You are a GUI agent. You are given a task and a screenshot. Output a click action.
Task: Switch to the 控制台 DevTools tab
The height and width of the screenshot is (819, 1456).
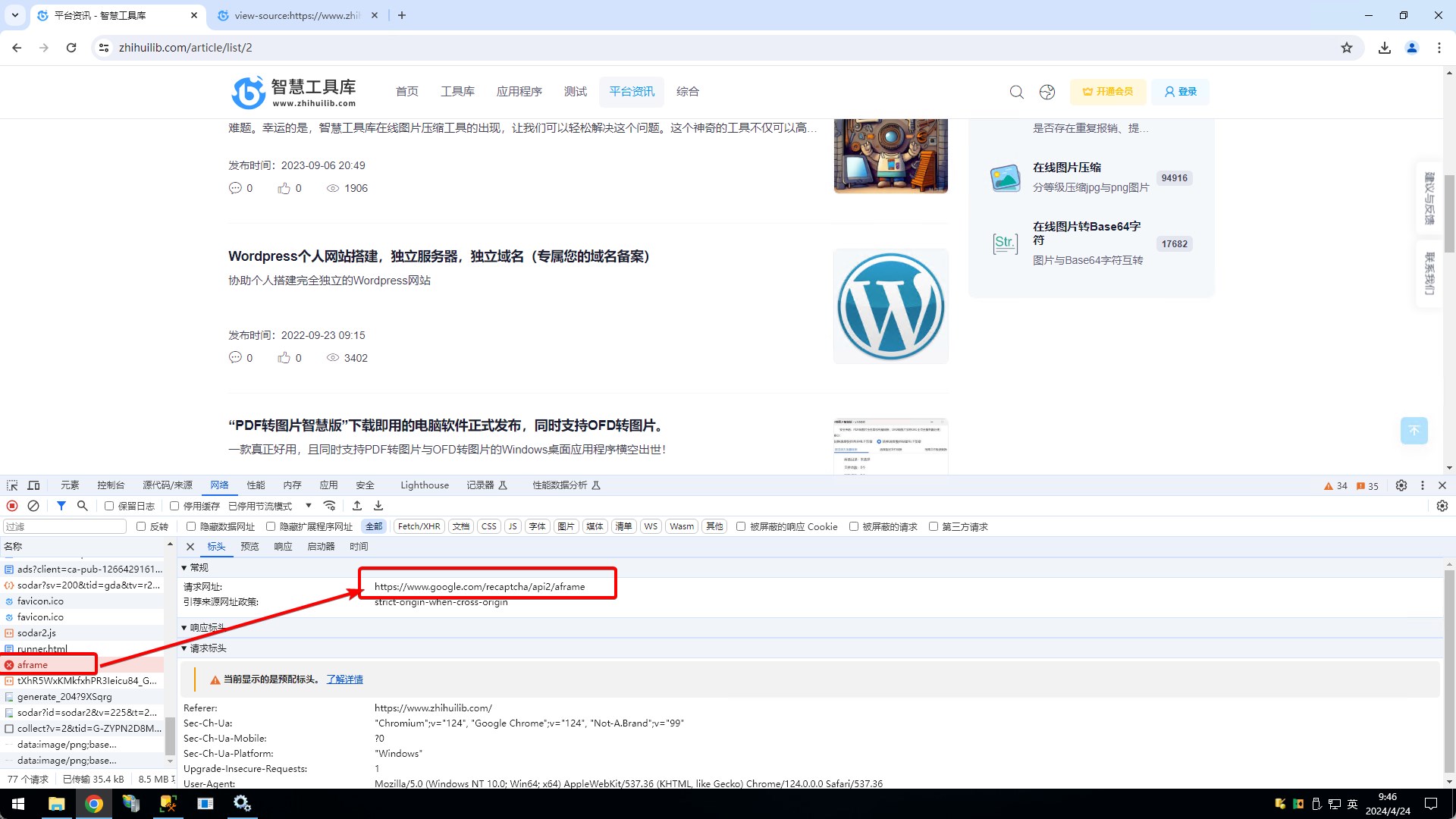pyautogui.click(x=111, y=485)
